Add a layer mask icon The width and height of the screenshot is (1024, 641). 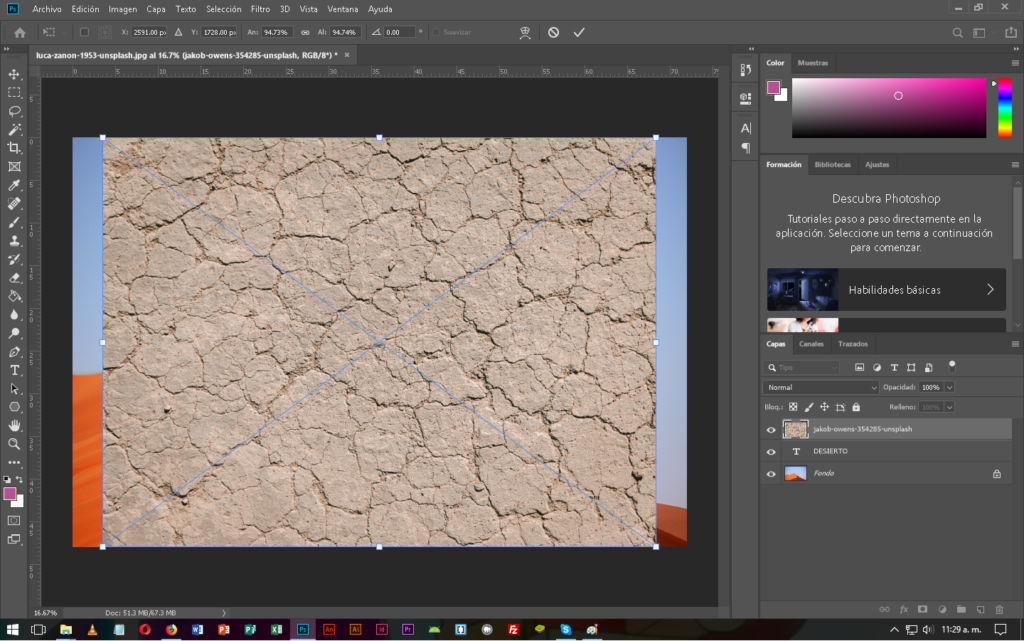point(922,610)
